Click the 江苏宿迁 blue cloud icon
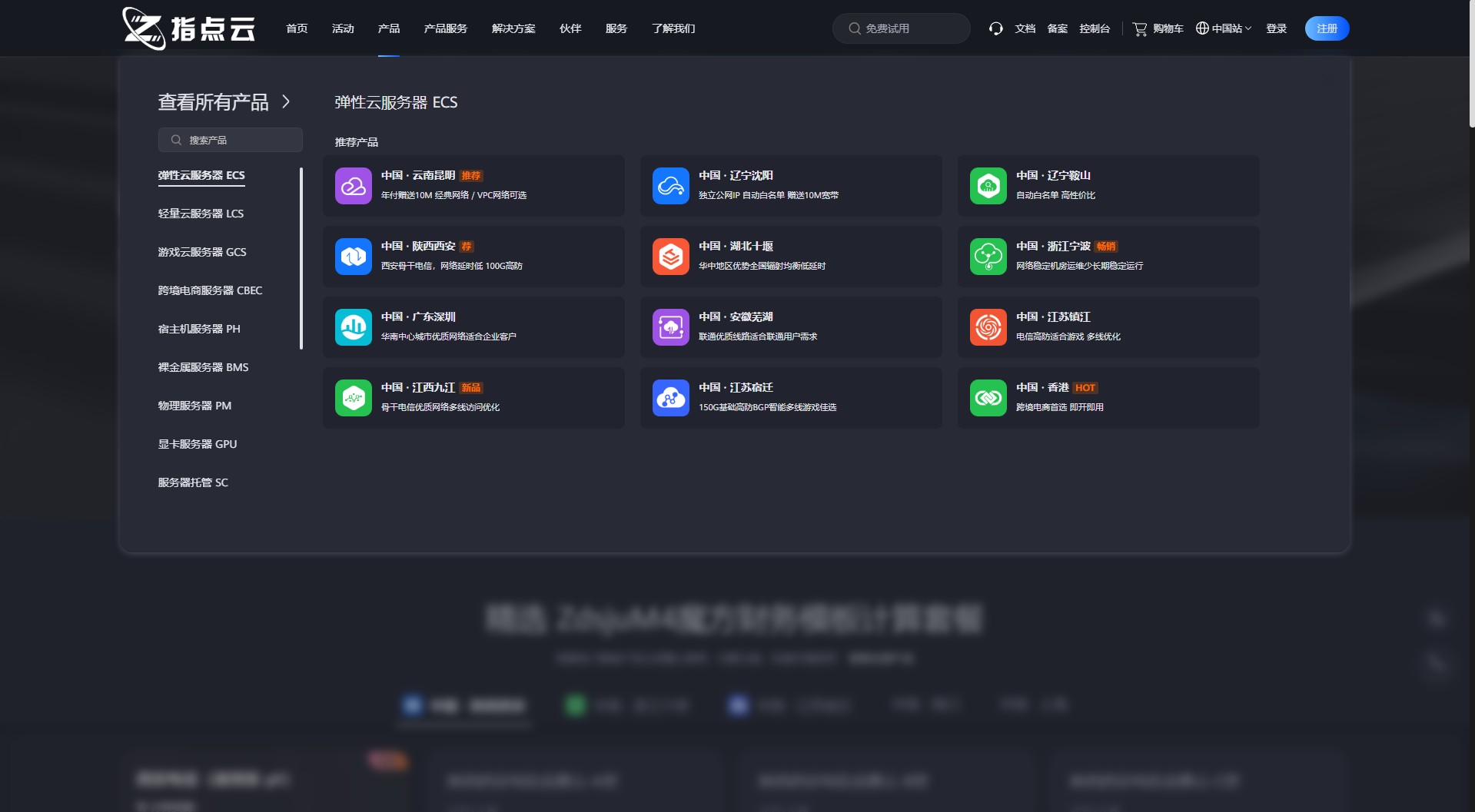The image size is (1475, 812). click(671, 398)
